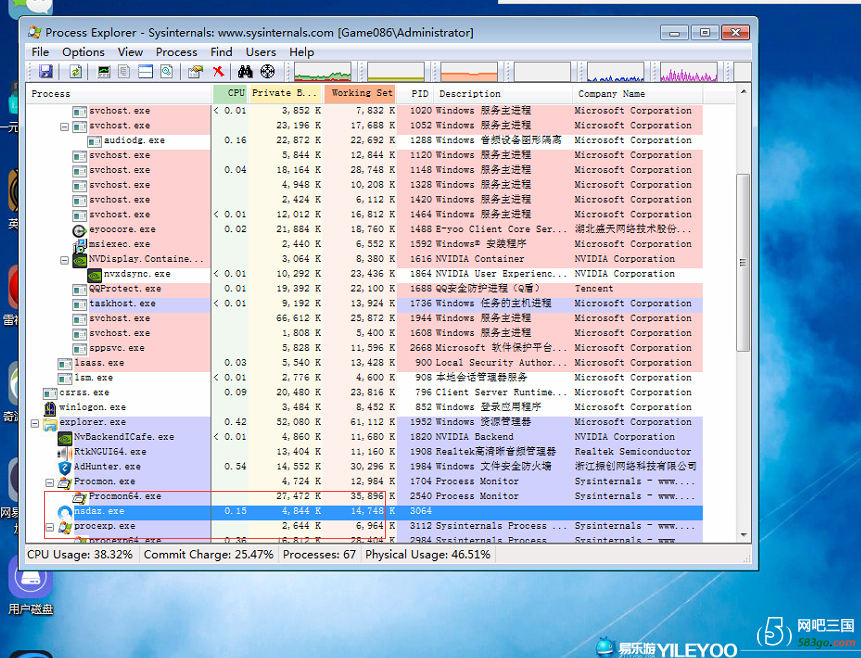Open the Find menu
Screen dimensions: 861x658
[x=221, y=52]
